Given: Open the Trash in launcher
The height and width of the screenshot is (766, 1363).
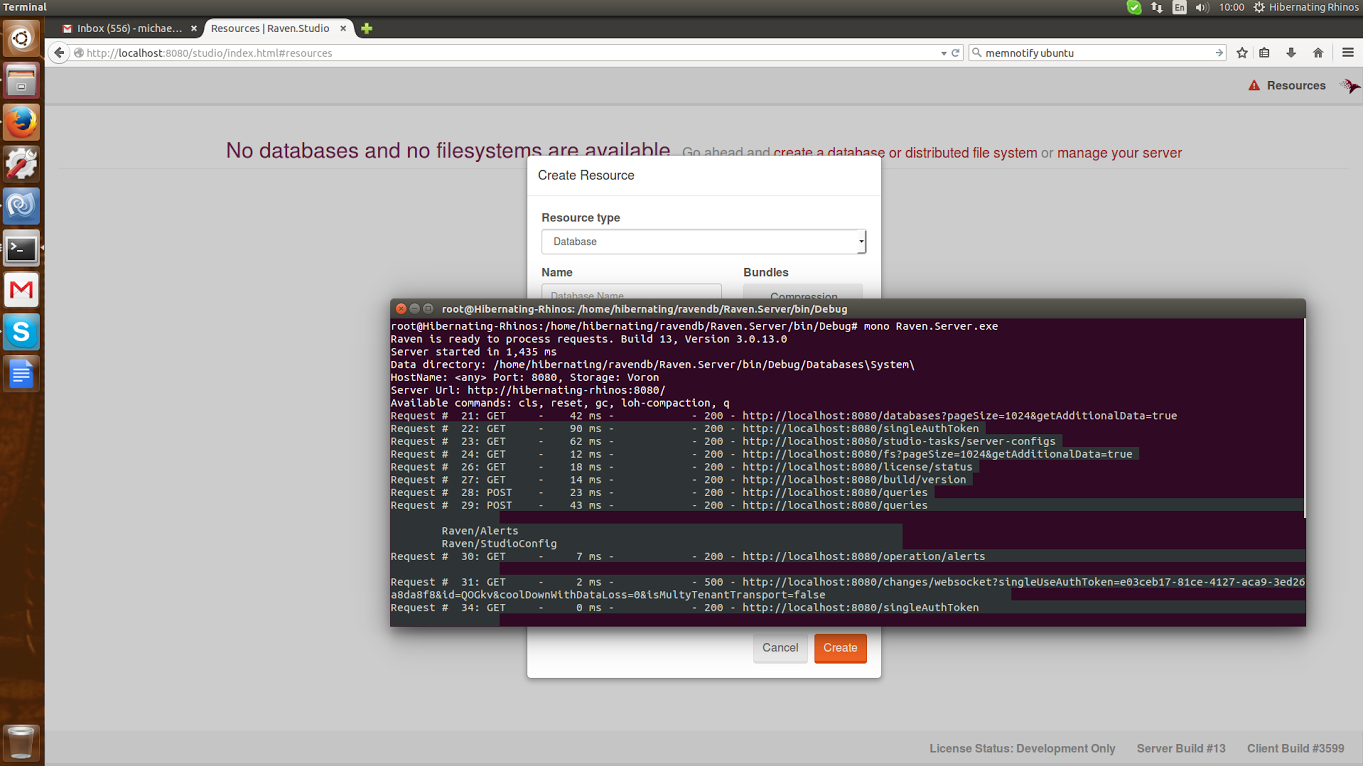Looking at the screenshot, I should pos(21,743).
